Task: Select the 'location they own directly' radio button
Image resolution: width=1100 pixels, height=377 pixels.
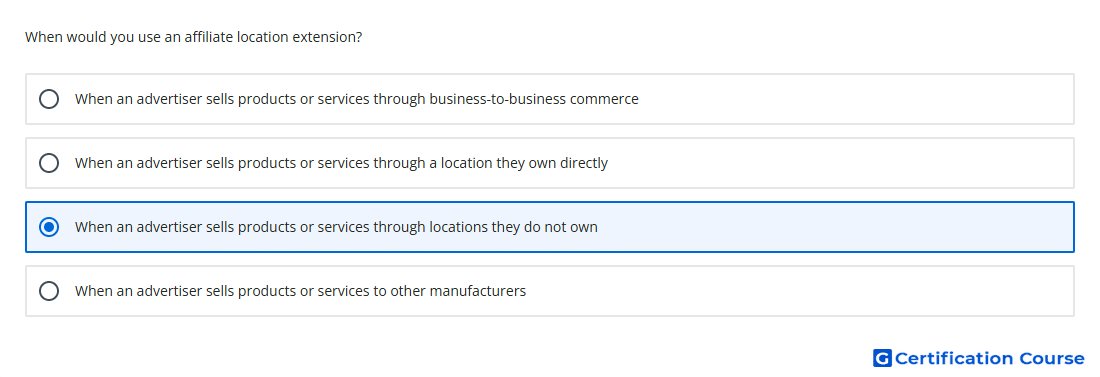Action: click(49, 163)
